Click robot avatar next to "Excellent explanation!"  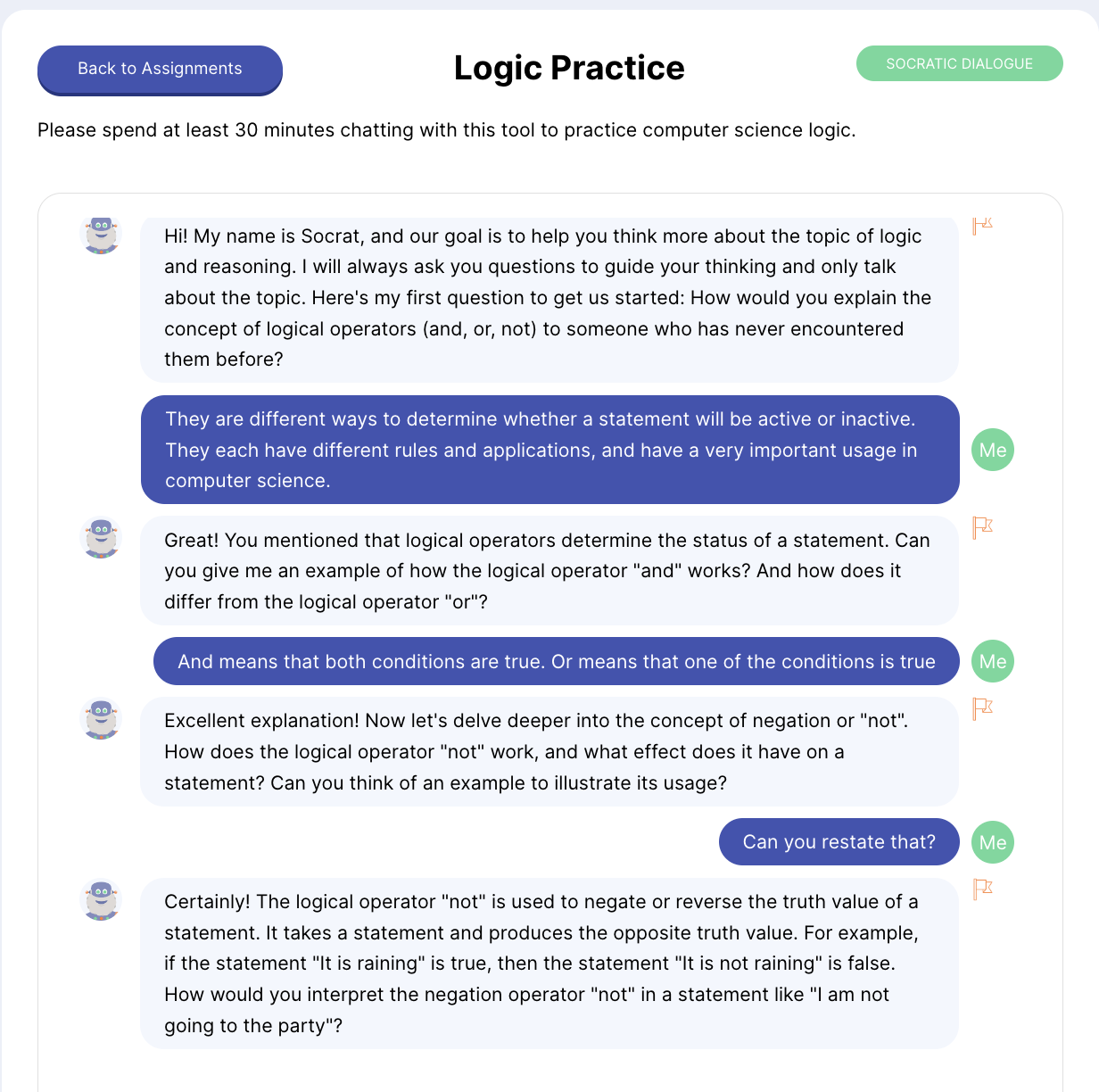[x=102, y=719]
